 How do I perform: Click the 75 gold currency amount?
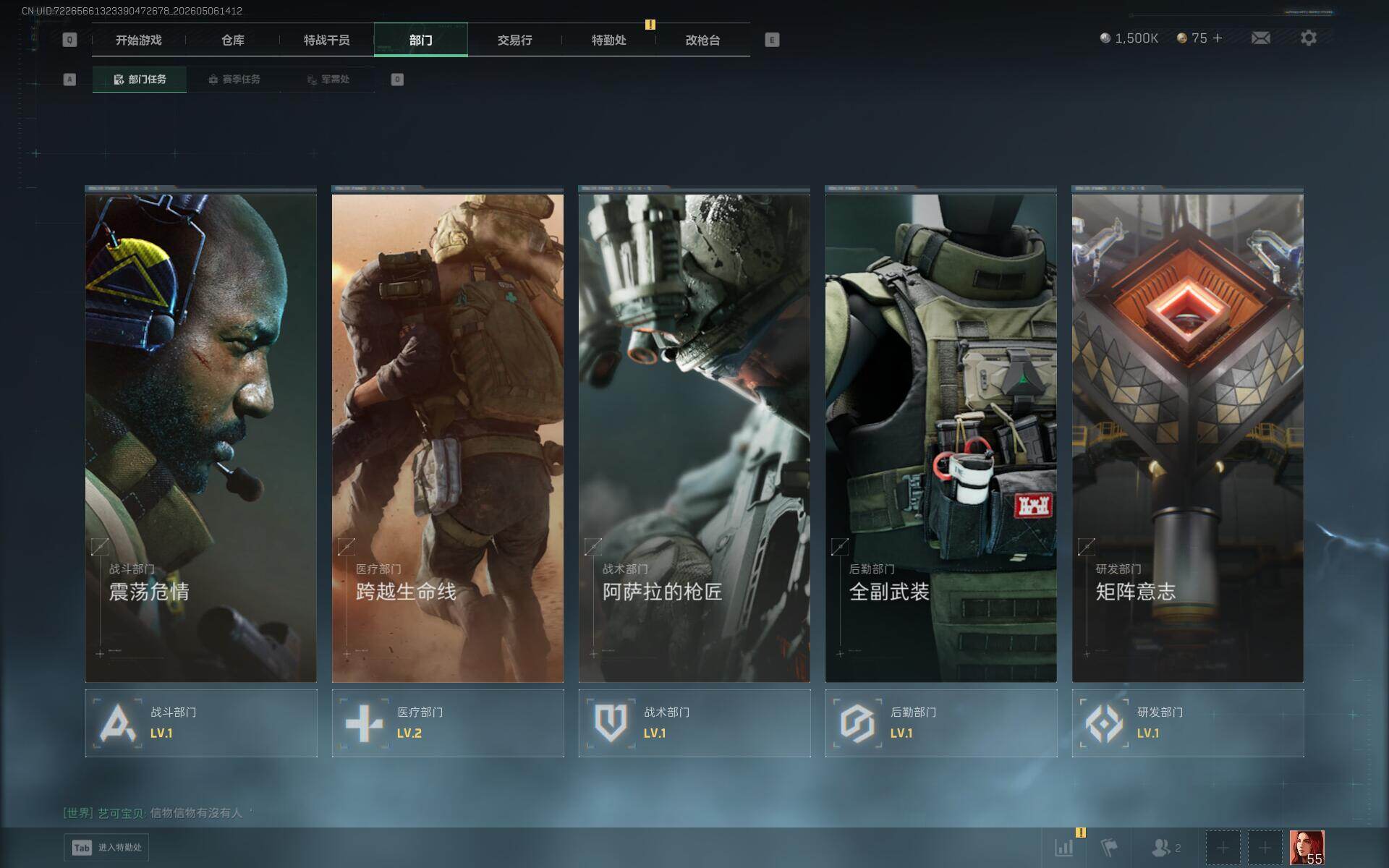pyautogui.click(x=1199, y=38)
